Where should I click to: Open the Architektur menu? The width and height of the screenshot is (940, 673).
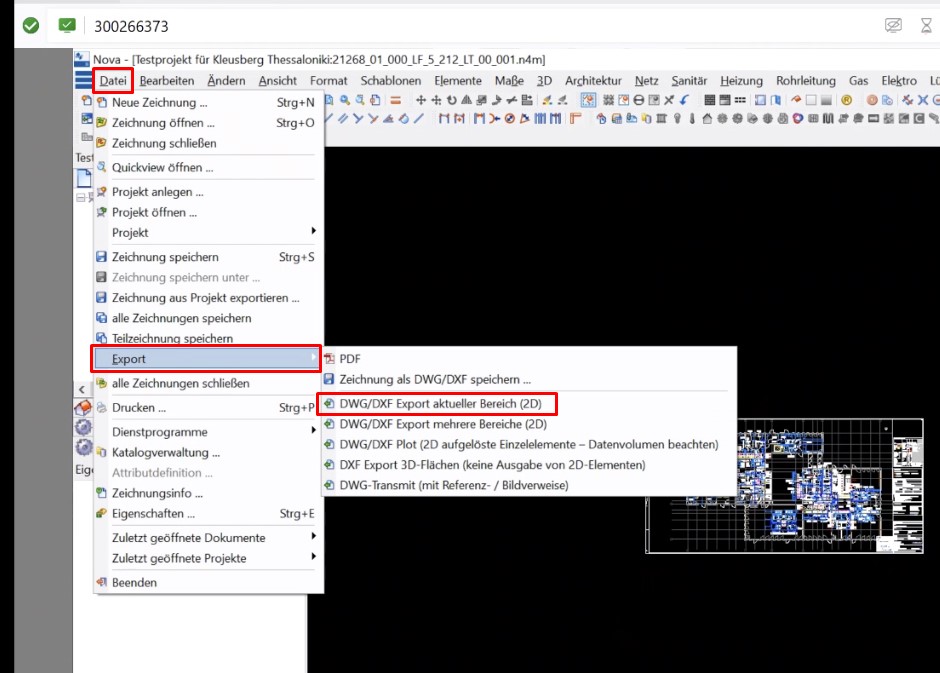tap(593, 80)
